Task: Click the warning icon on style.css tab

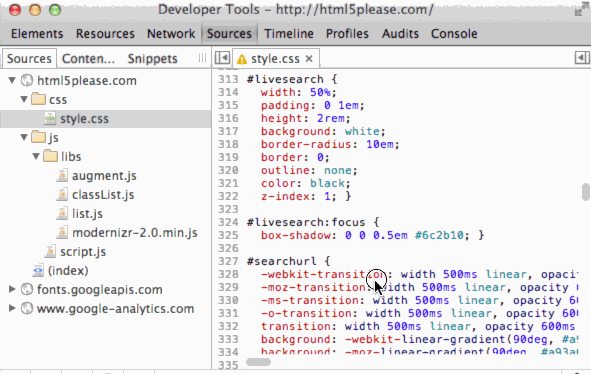Action: point(242,59)
